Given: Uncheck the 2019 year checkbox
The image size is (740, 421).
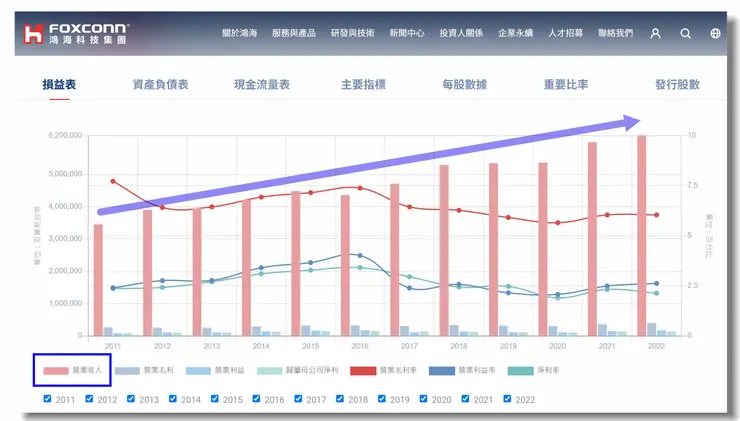Looking at the screenshot, I should point(382,399).
